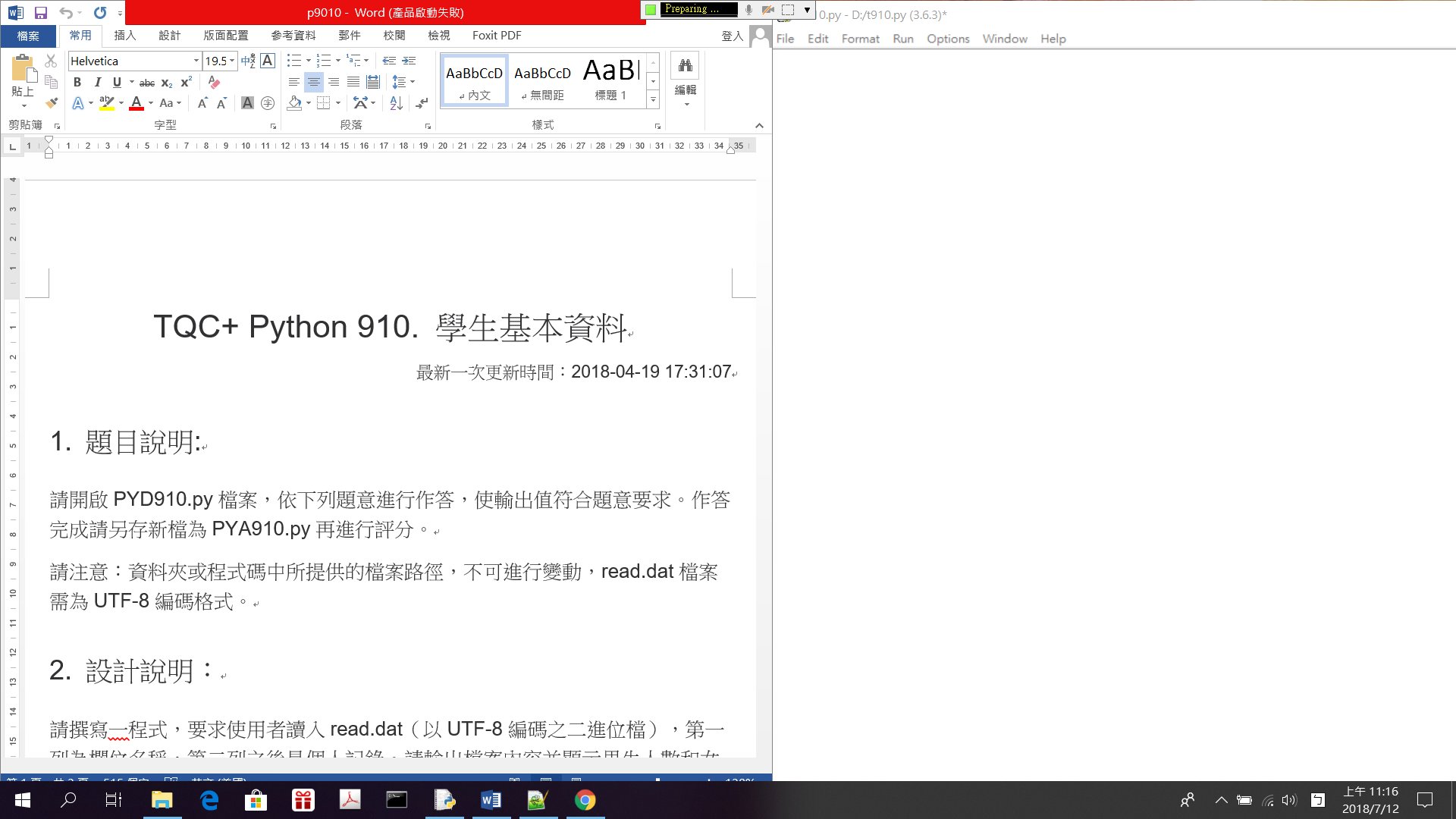Open the Borders dropdown
This screenshot has height=819, width=1456.
[x=337, y=103]
